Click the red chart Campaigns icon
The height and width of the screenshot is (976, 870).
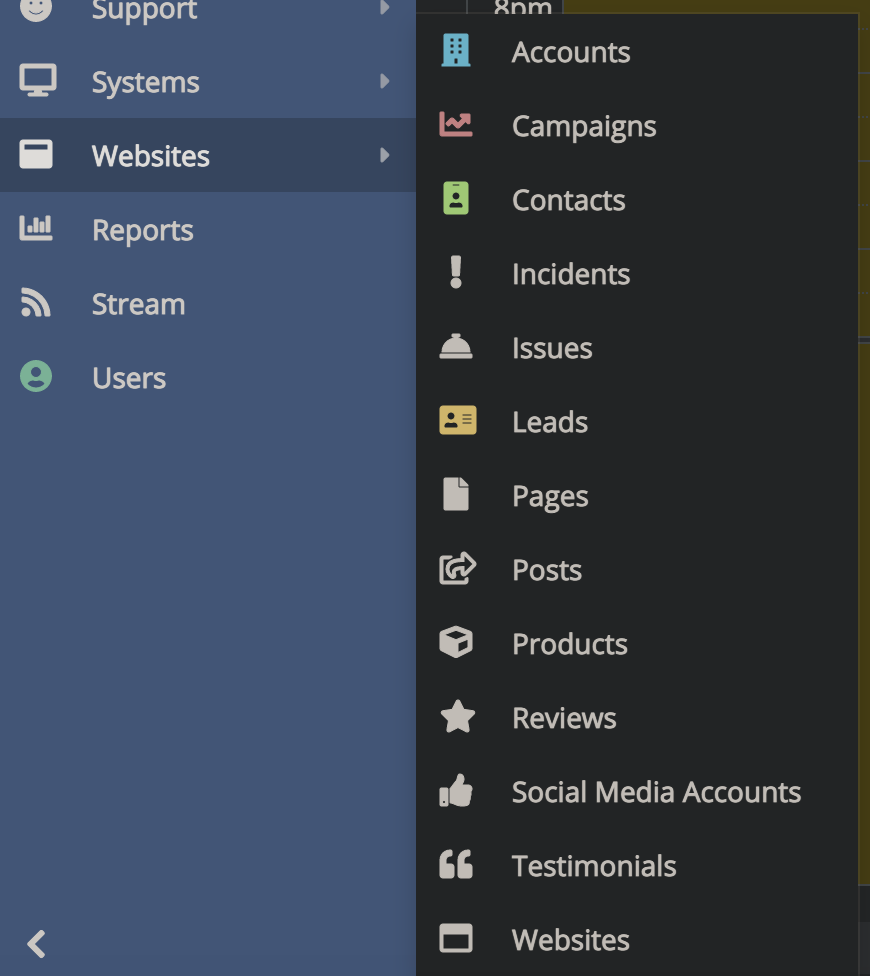[x=456, y=125]
